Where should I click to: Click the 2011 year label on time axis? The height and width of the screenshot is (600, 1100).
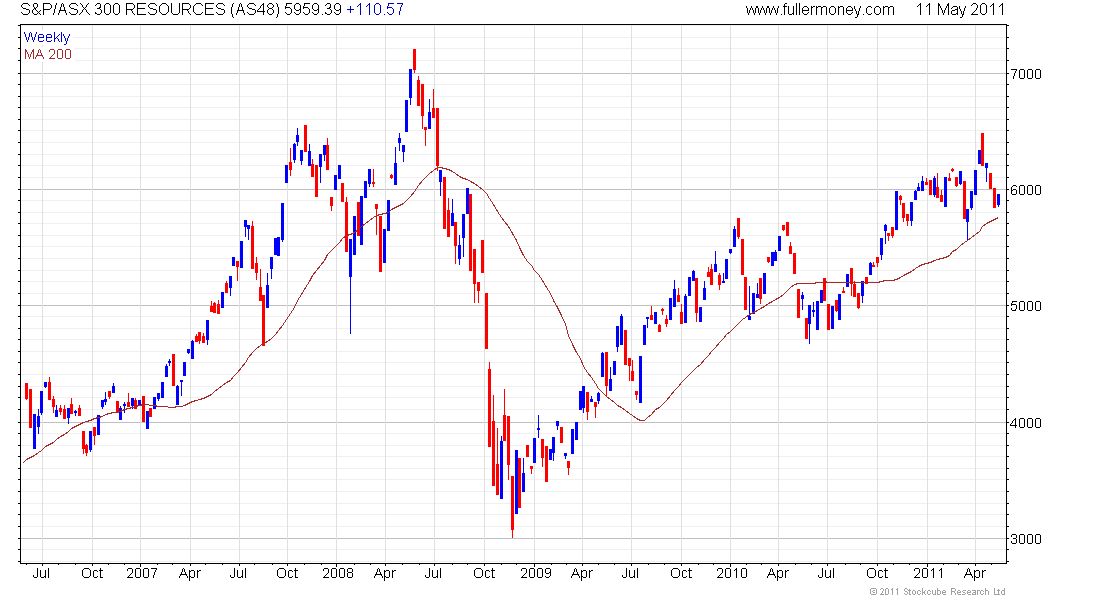[928, 573]
